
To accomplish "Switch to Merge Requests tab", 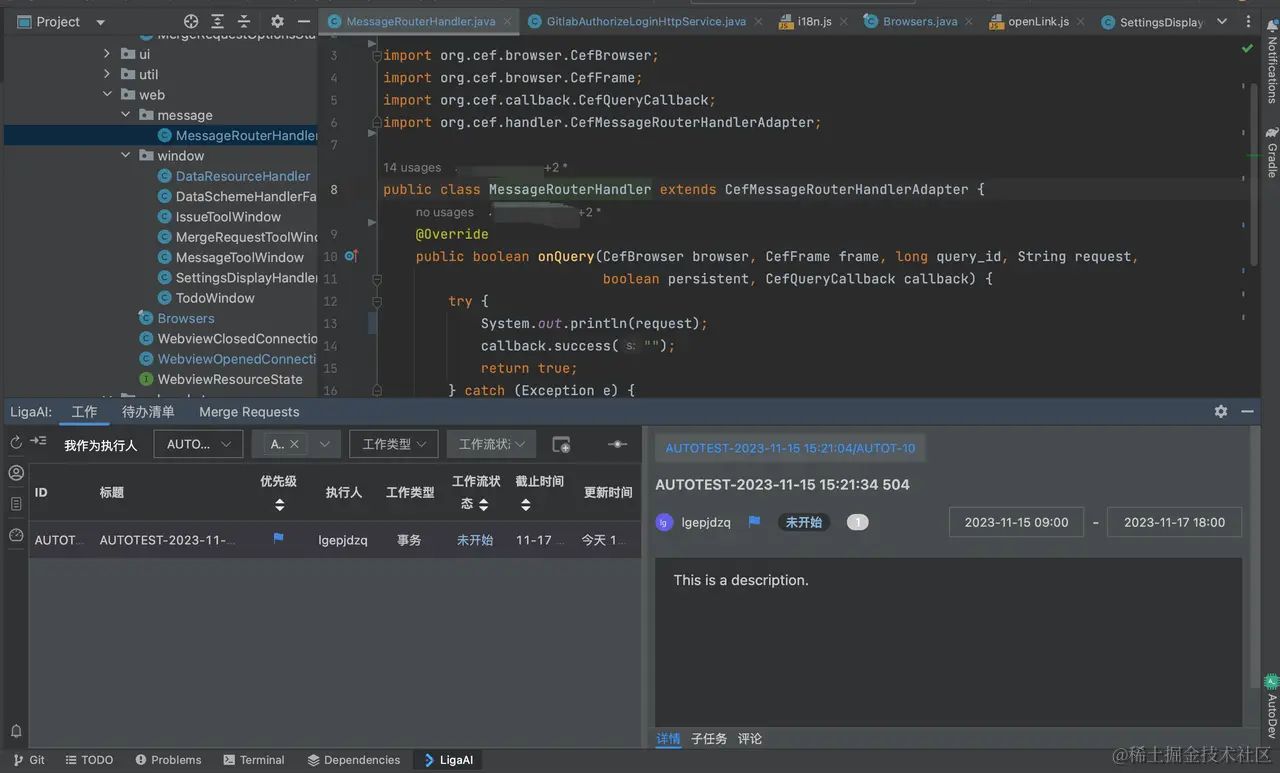I will [249, 412].
